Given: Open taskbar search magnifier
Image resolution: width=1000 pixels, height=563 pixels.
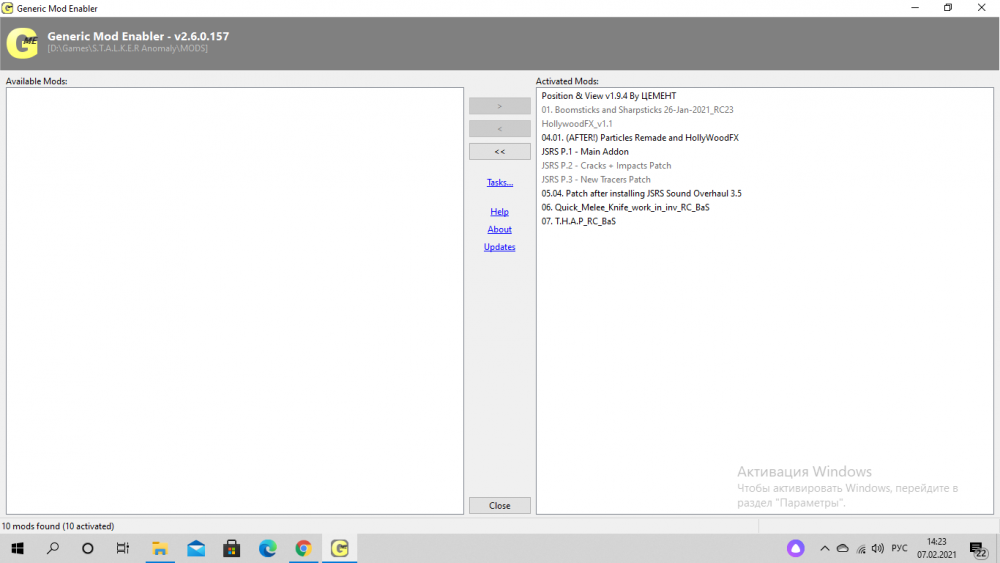Looking at the screenshot, I should 53,548.
